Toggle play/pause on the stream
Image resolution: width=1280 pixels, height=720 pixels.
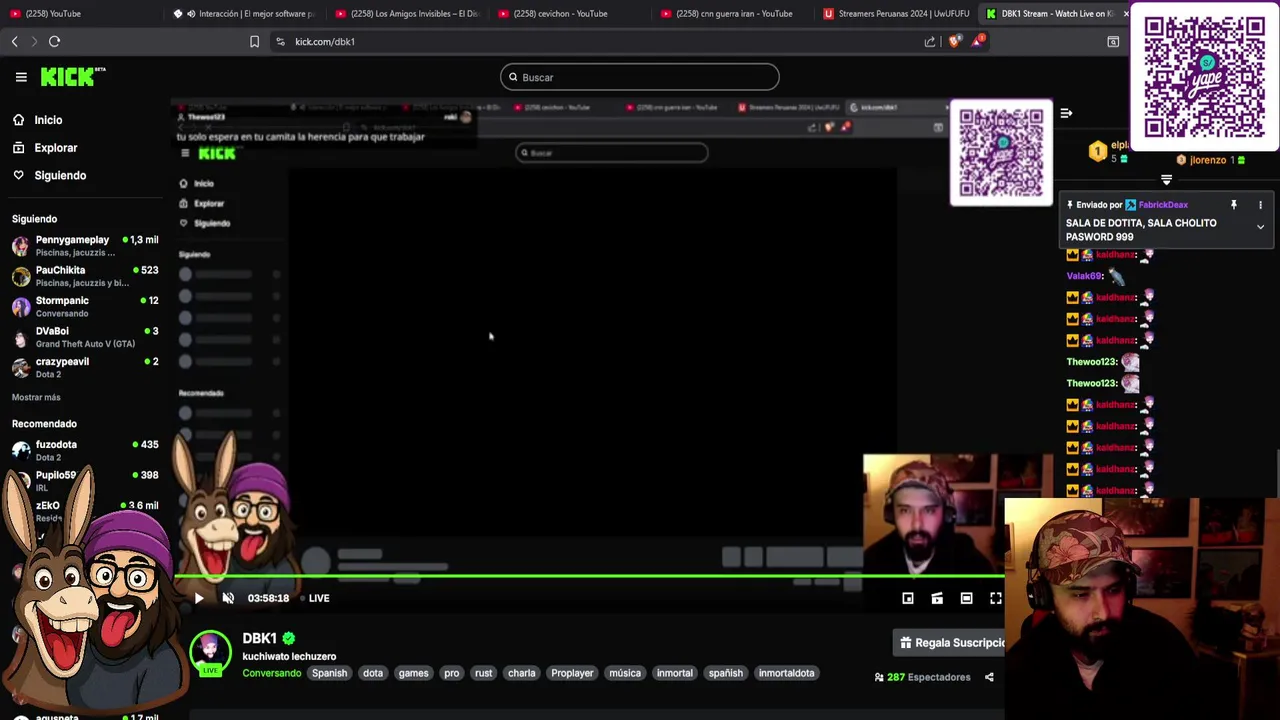198,598
